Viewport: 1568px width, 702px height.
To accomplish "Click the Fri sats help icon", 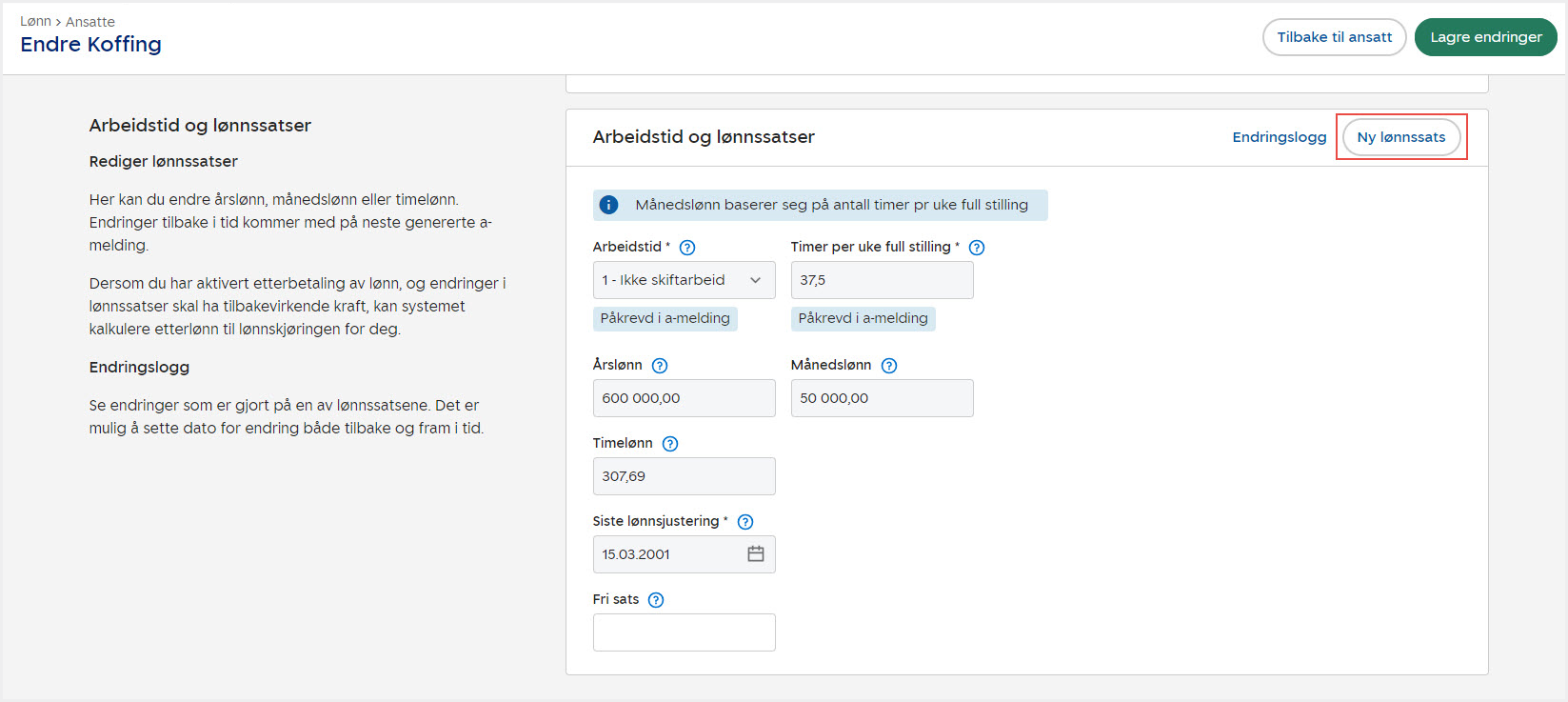I will click(x=656, y=600).
